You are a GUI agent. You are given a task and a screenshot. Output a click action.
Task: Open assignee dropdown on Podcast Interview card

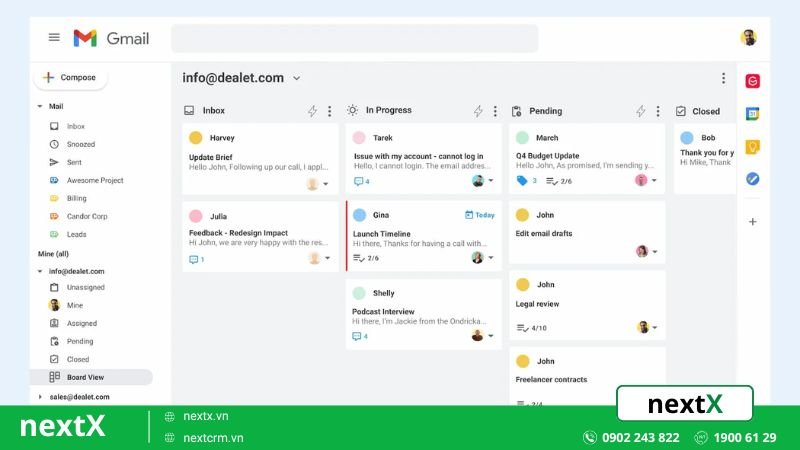coord(491,336)
